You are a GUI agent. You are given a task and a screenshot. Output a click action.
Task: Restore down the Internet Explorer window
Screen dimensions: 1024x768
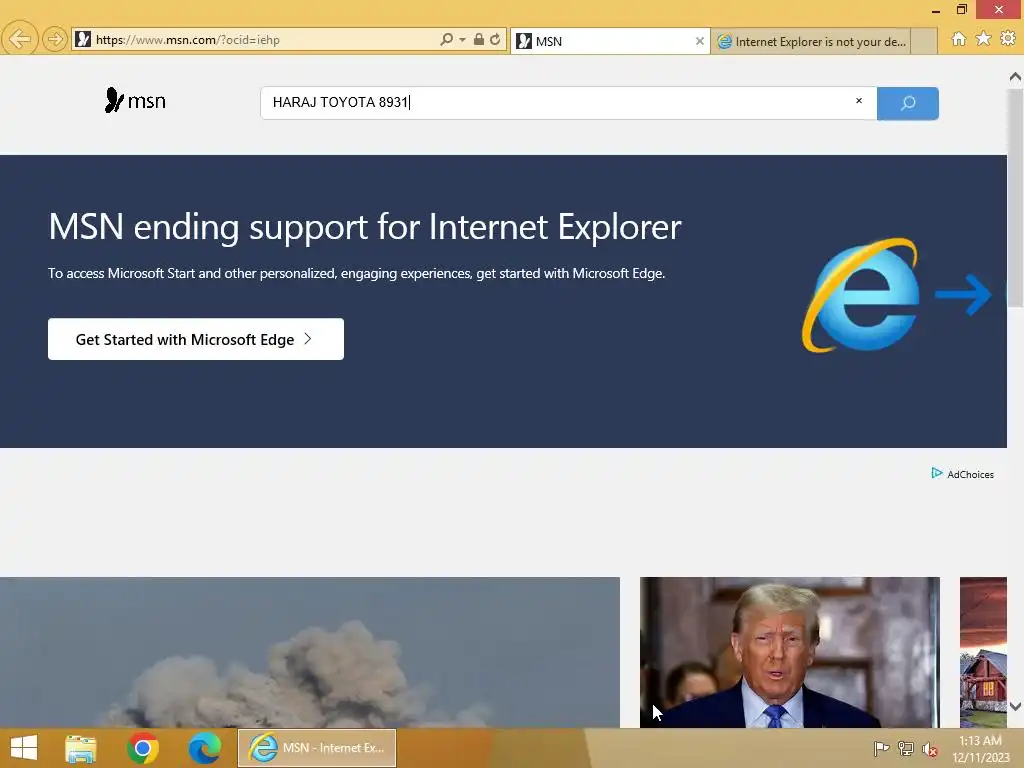961,9
